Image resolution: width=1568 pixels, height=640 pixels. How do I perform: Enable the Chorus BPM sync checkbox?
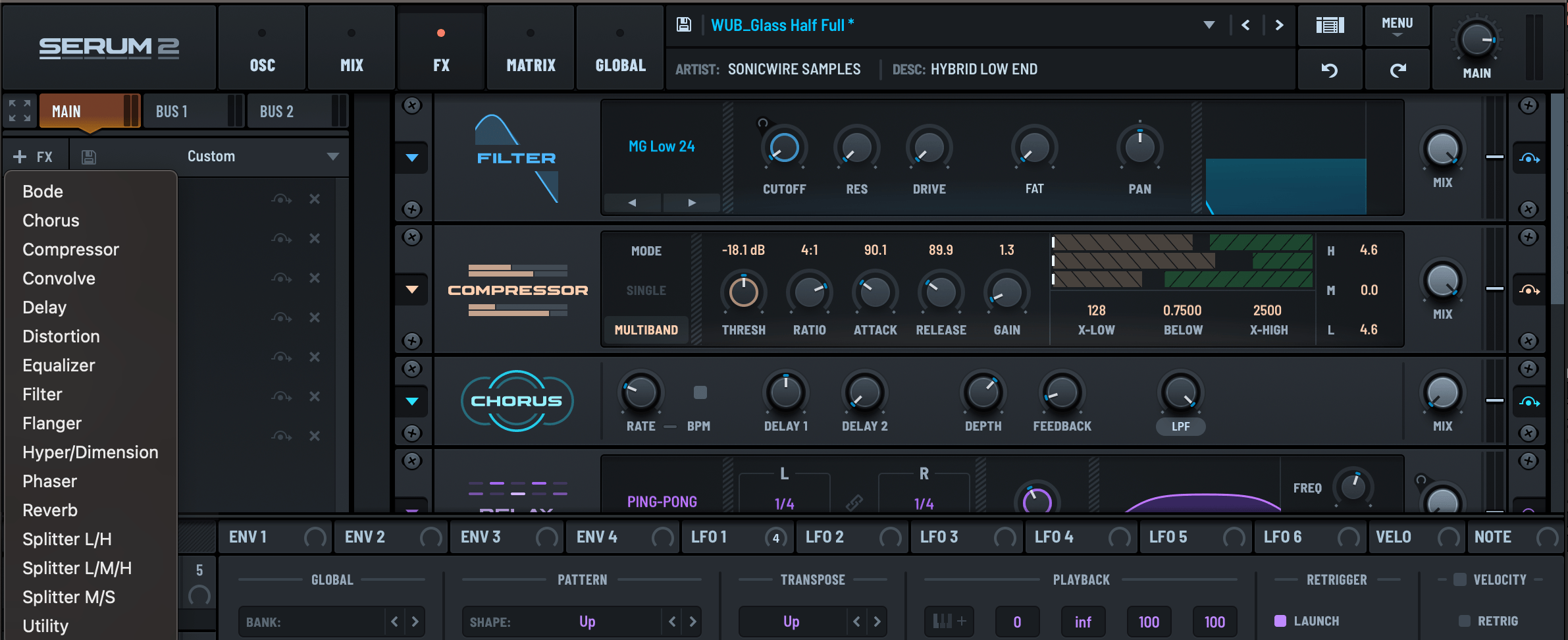coord(700,392)
